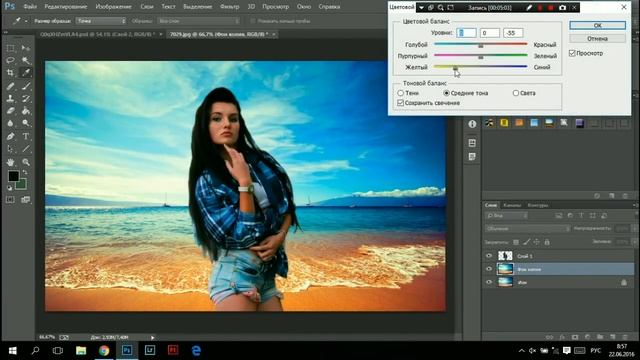Open the opacity dropdown arrow
Screen dimensions: 640x360
point(634,229)
